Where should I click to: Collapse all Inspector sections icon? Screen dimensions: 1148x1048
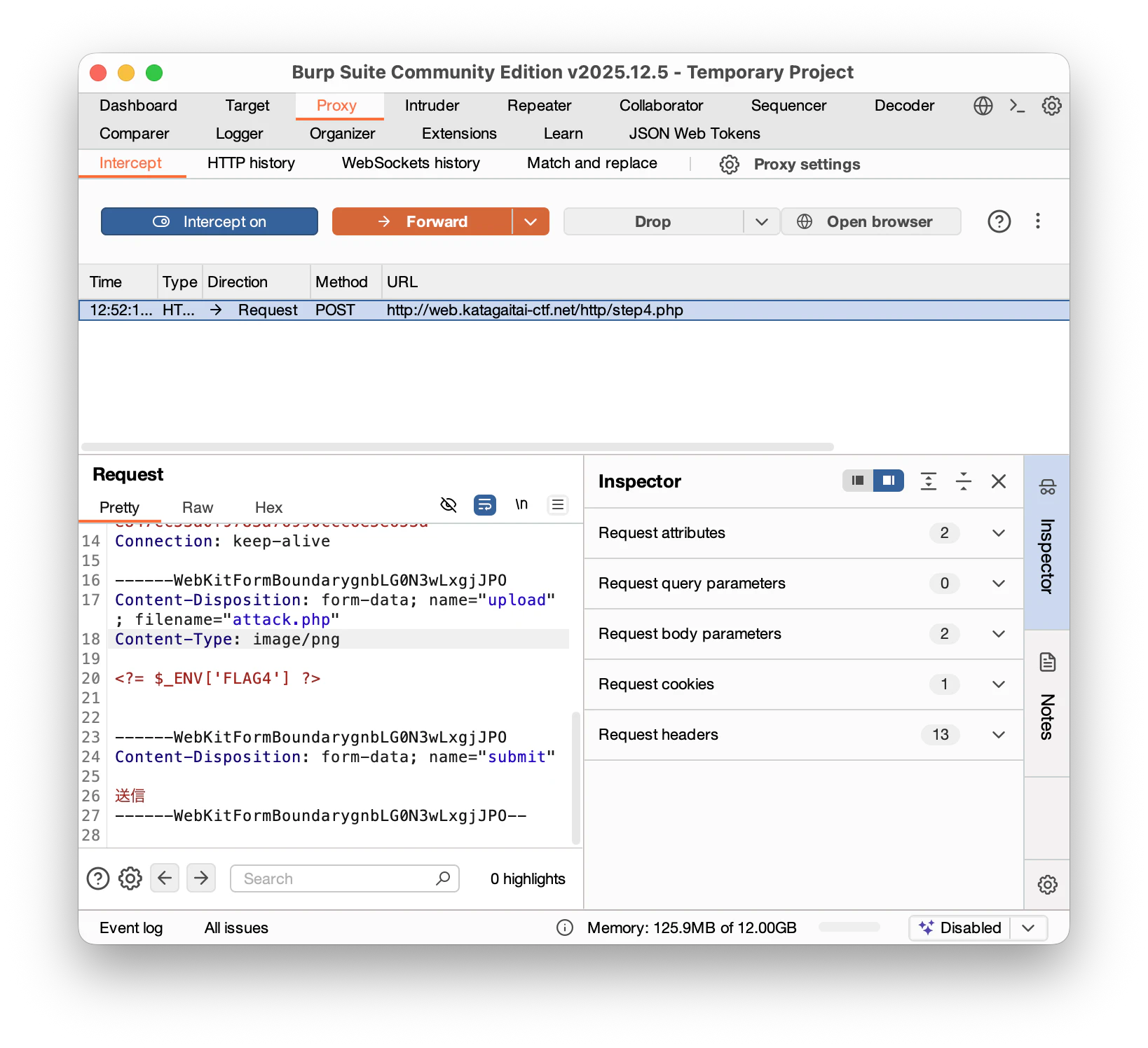(x=964, y=481)
